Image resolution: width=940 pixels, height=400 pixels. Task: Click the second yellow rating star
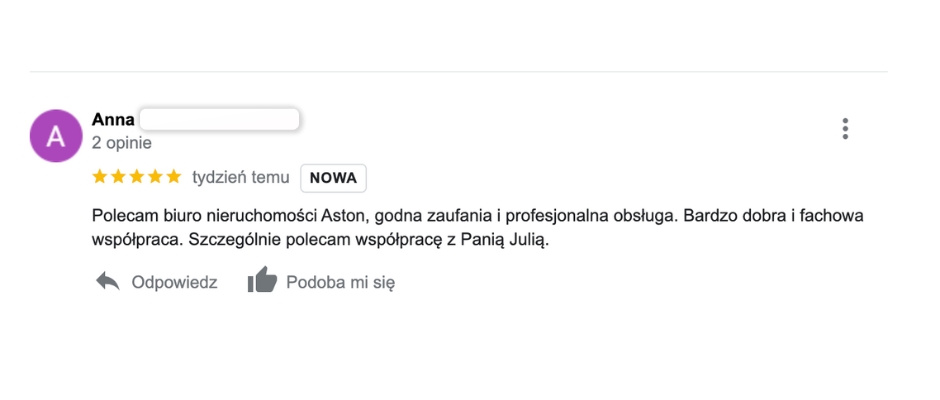[x=118, y=177]
